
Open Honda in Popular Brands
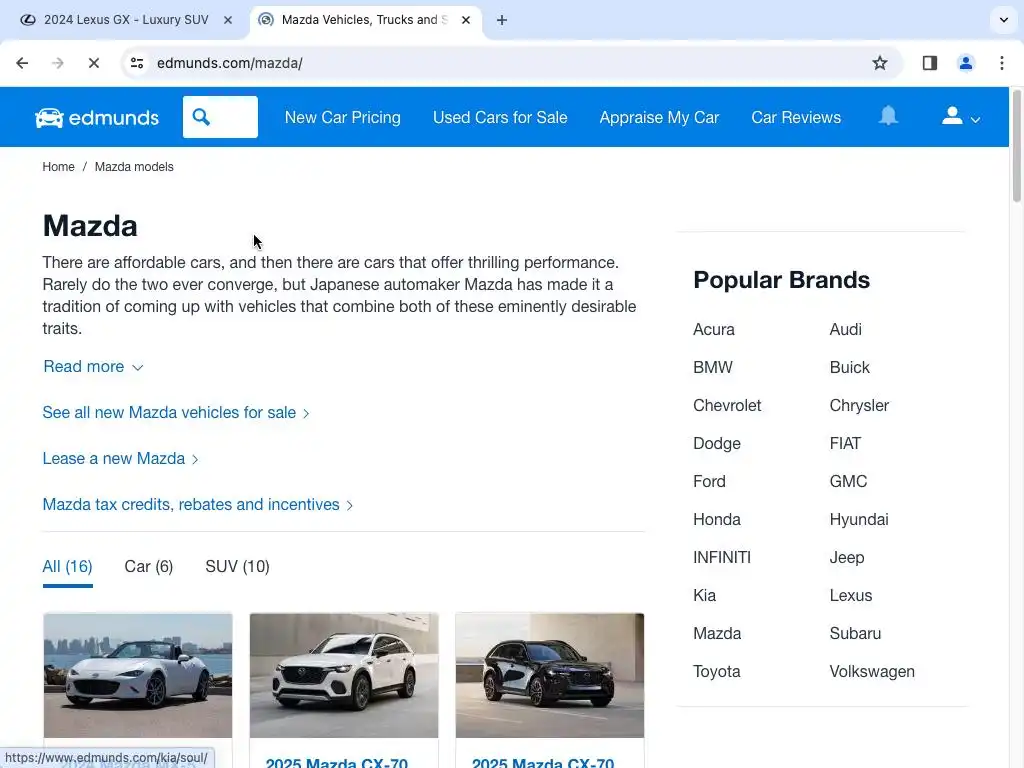717,519
